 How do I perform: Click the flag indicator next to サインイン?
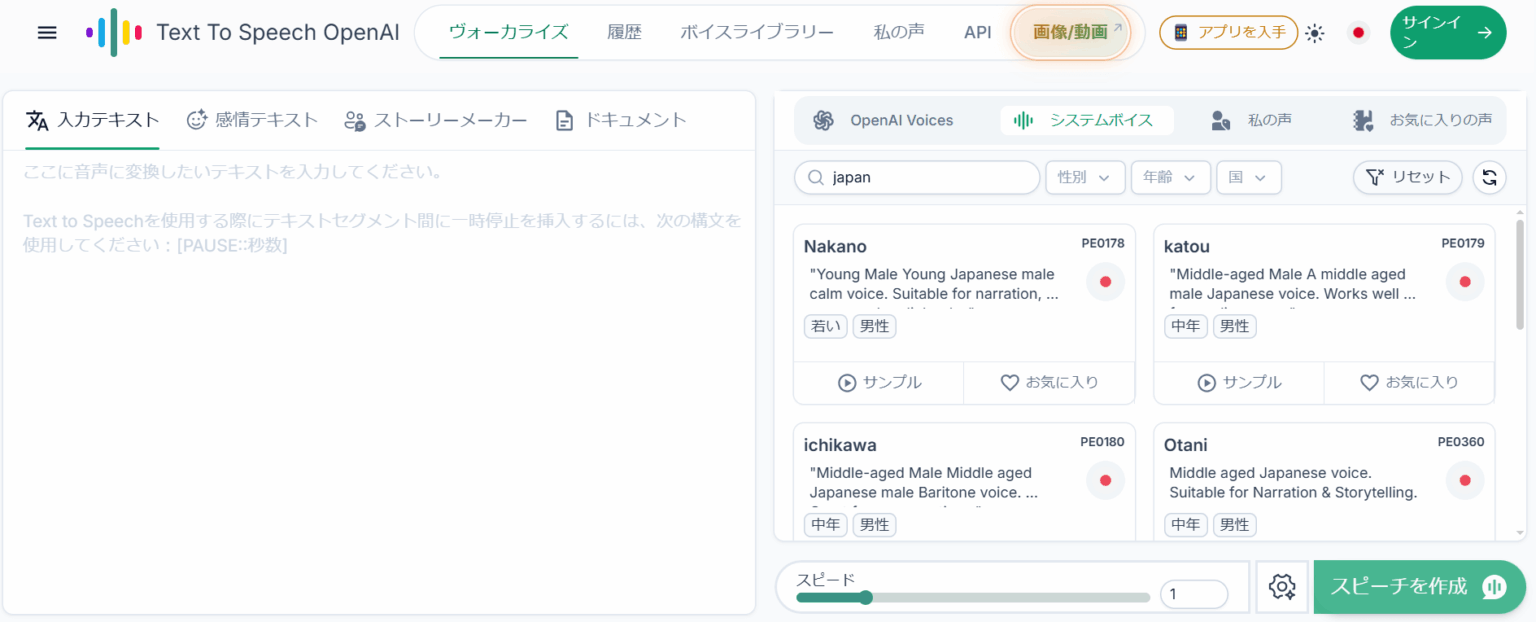pyautogui.click(x=1358, y=32)
